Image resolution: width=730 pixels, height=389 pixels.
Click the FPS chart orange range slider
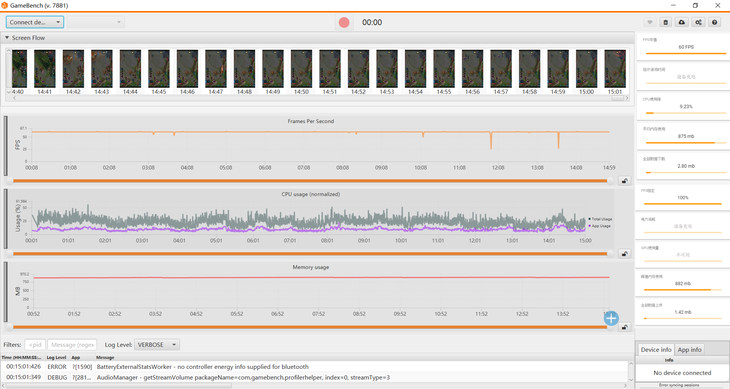pyautogui.click(x=310, y=181)
